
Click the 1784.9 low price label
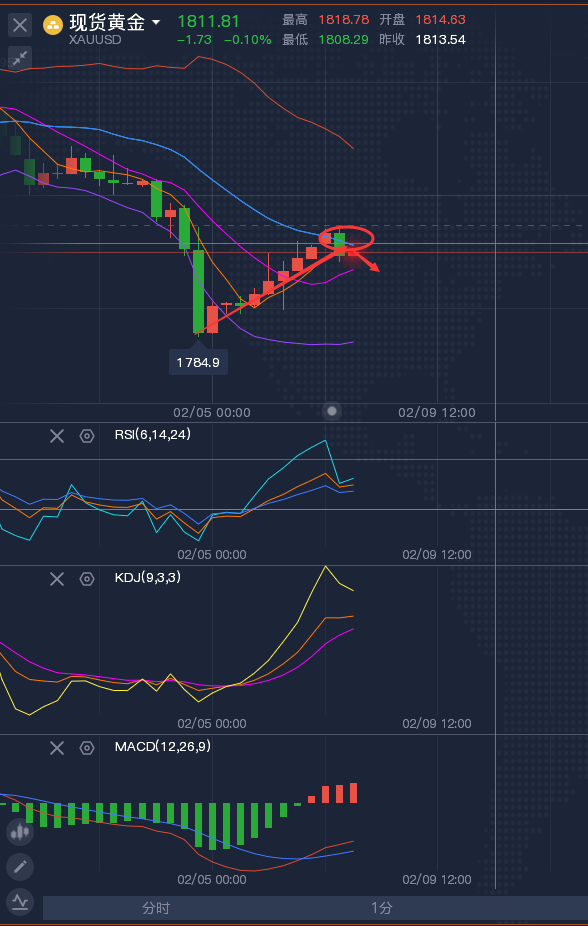(x=198, y=362)
